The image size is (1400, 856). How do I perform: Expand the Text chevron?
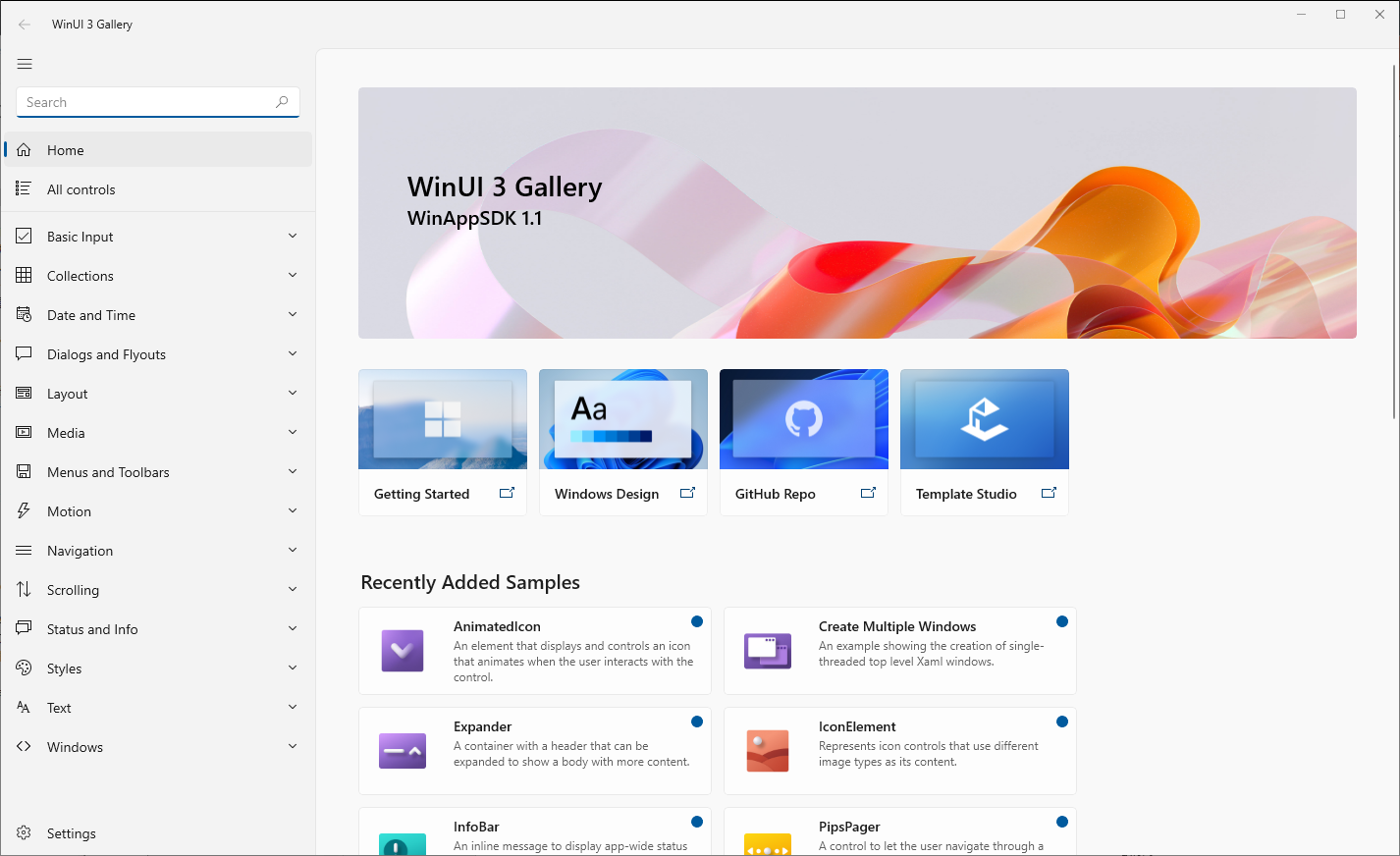(293, 707)
